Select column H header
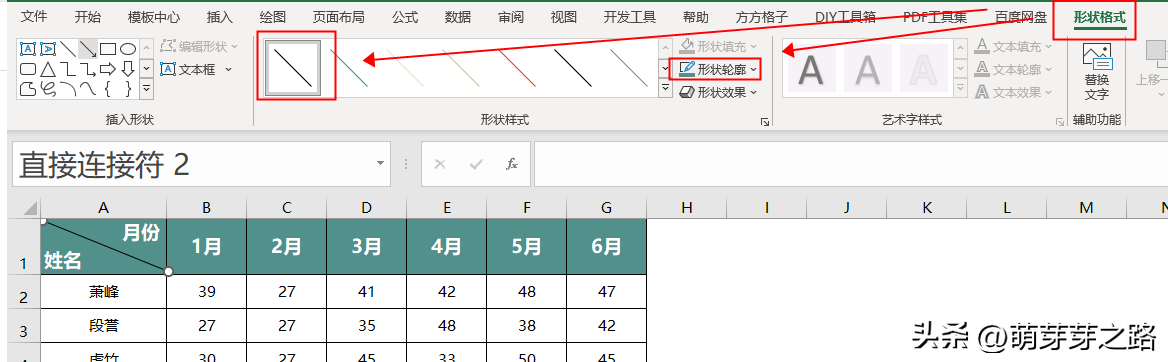This screenshot has width=1168, height=362. 687,209
